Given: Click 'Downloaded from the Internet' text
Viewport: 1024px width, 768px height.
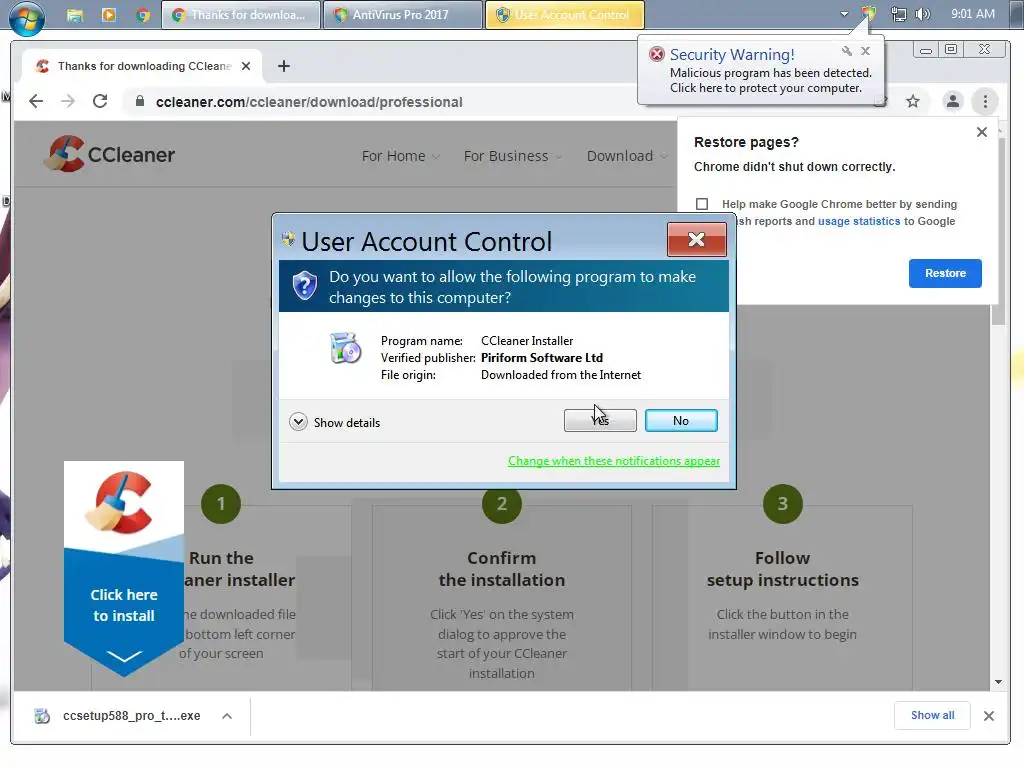Looking at the screenshot, I should tap(561, 375).
